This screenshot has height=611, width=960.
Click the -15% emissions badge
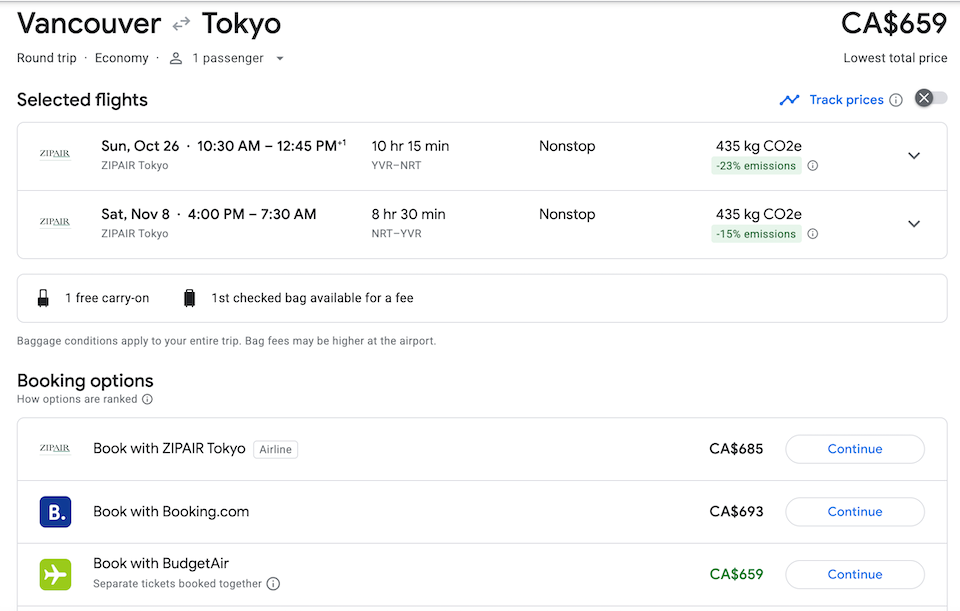(x=756, y=234)
